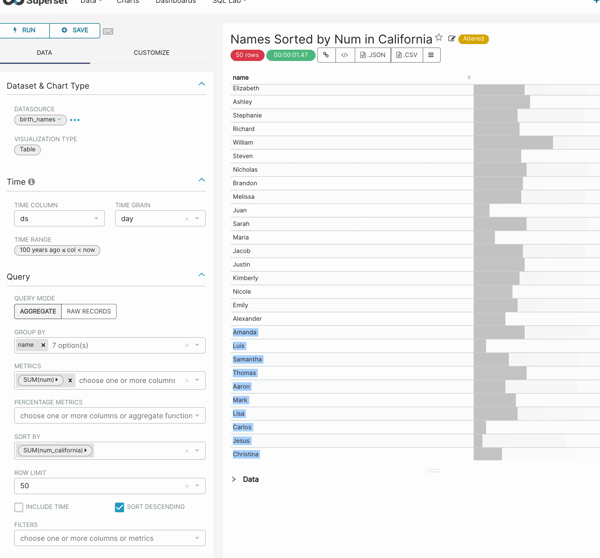Open the SQL Lab menu

229,2
